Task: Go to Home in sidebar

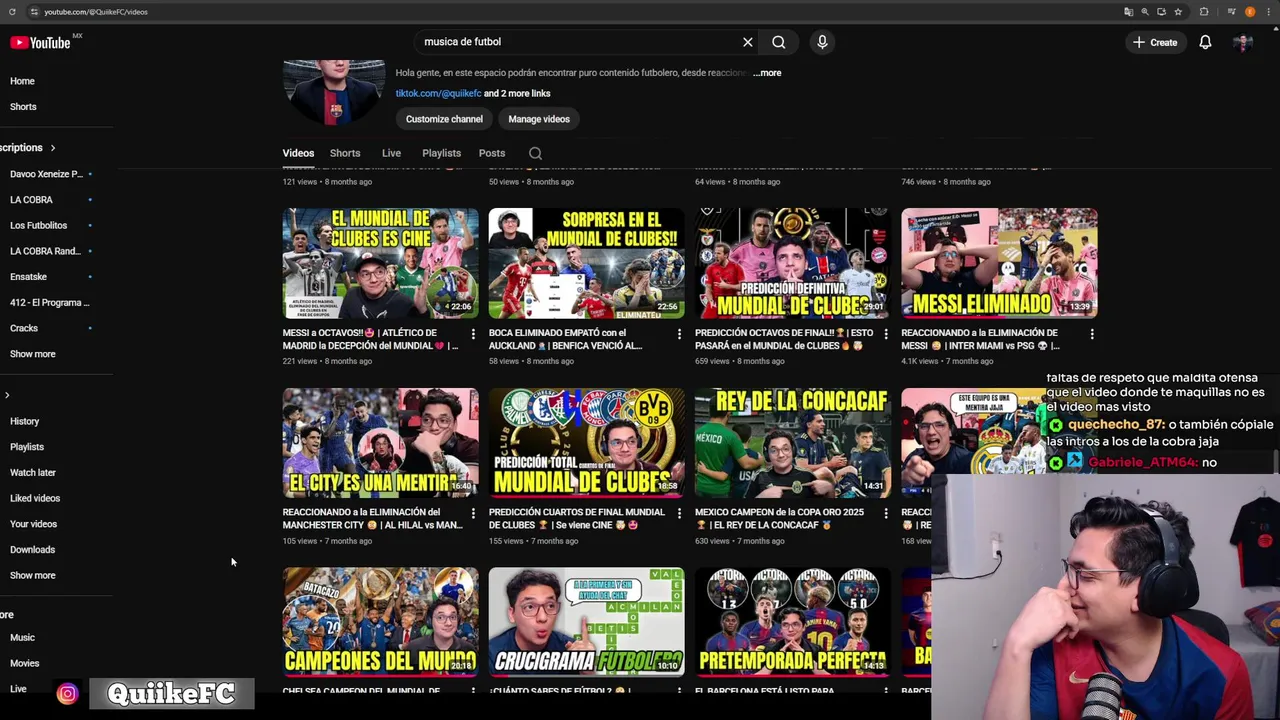Action: (x=22, y=81)
